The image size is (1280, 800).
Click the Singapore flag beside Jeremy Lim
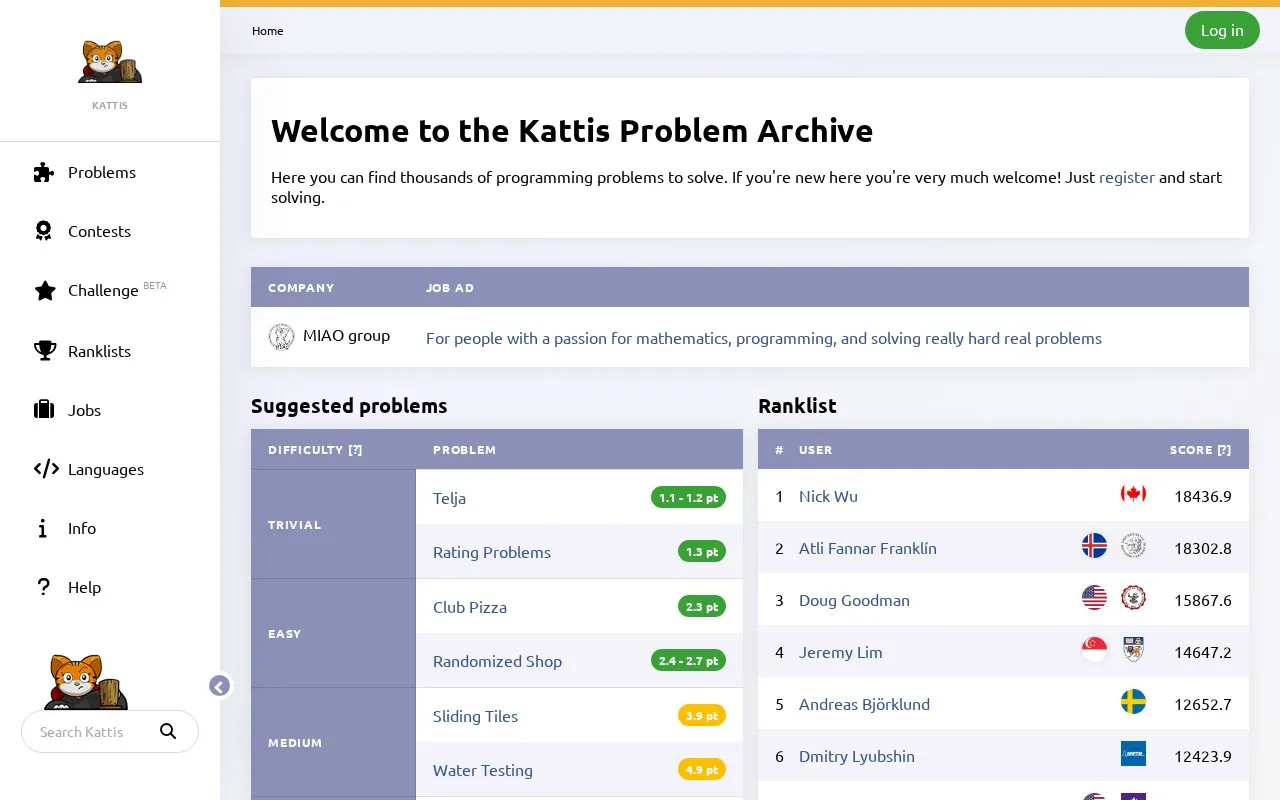click(1095, 650)
